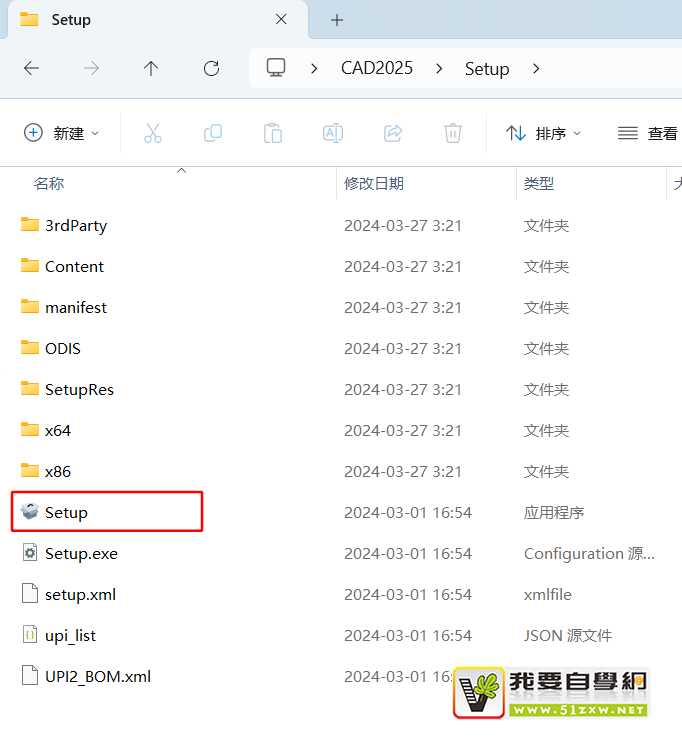Click the Rename icon in toolbar
The image size is (682, 740).
pos(332,133)
